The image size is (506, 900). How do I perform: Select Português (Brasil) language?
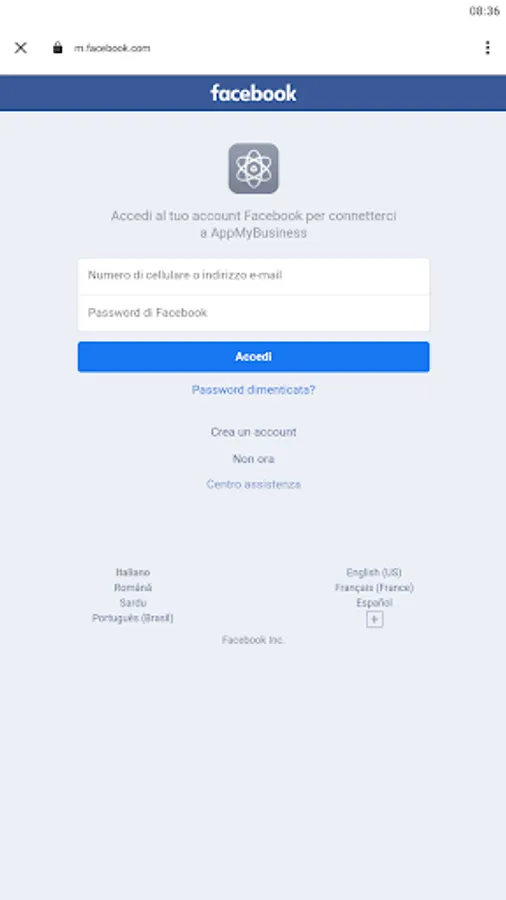coord(133,618)
